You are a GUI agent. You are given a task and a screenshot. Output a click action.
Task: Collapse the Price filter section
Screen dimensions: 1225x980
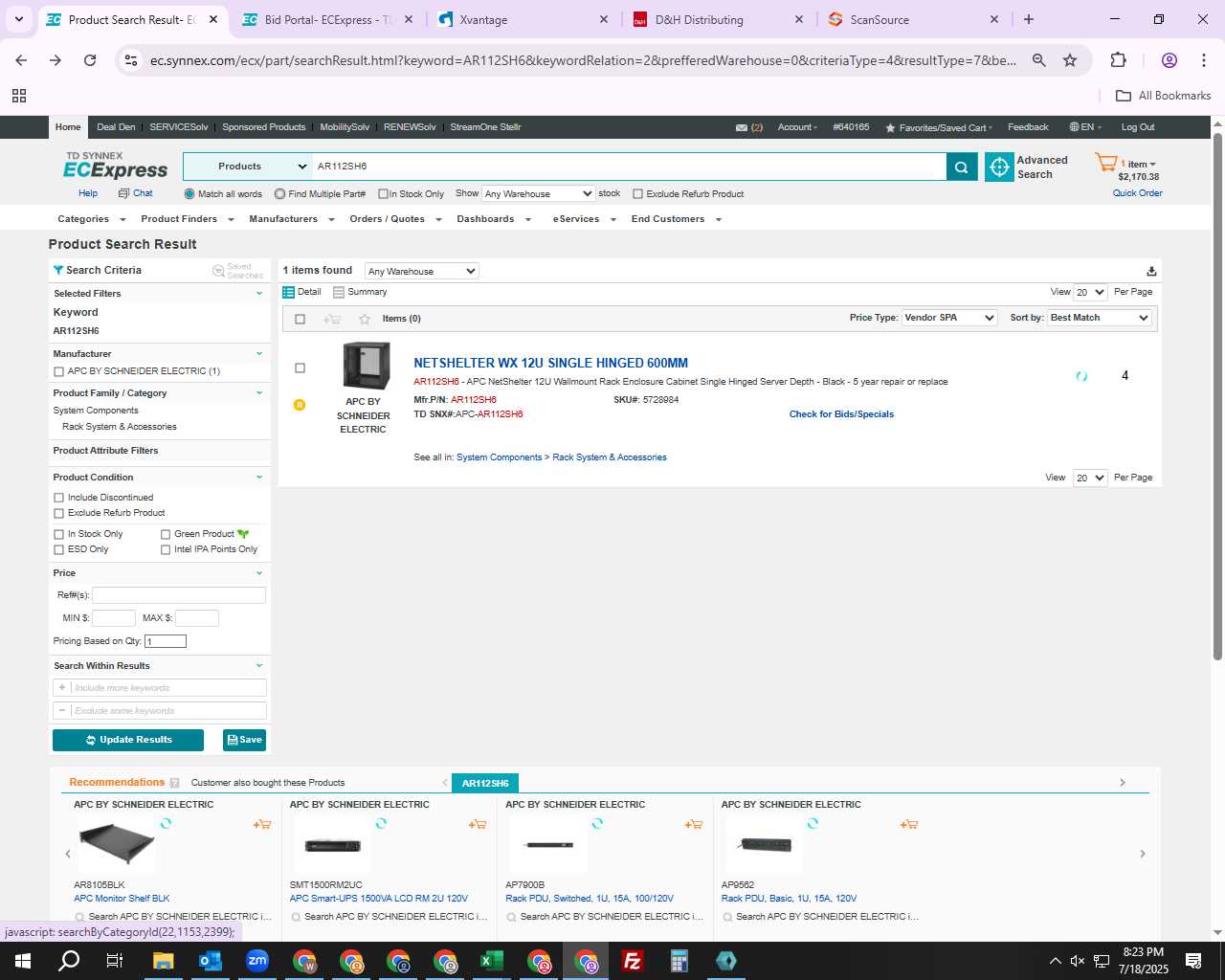pos(259,573)
